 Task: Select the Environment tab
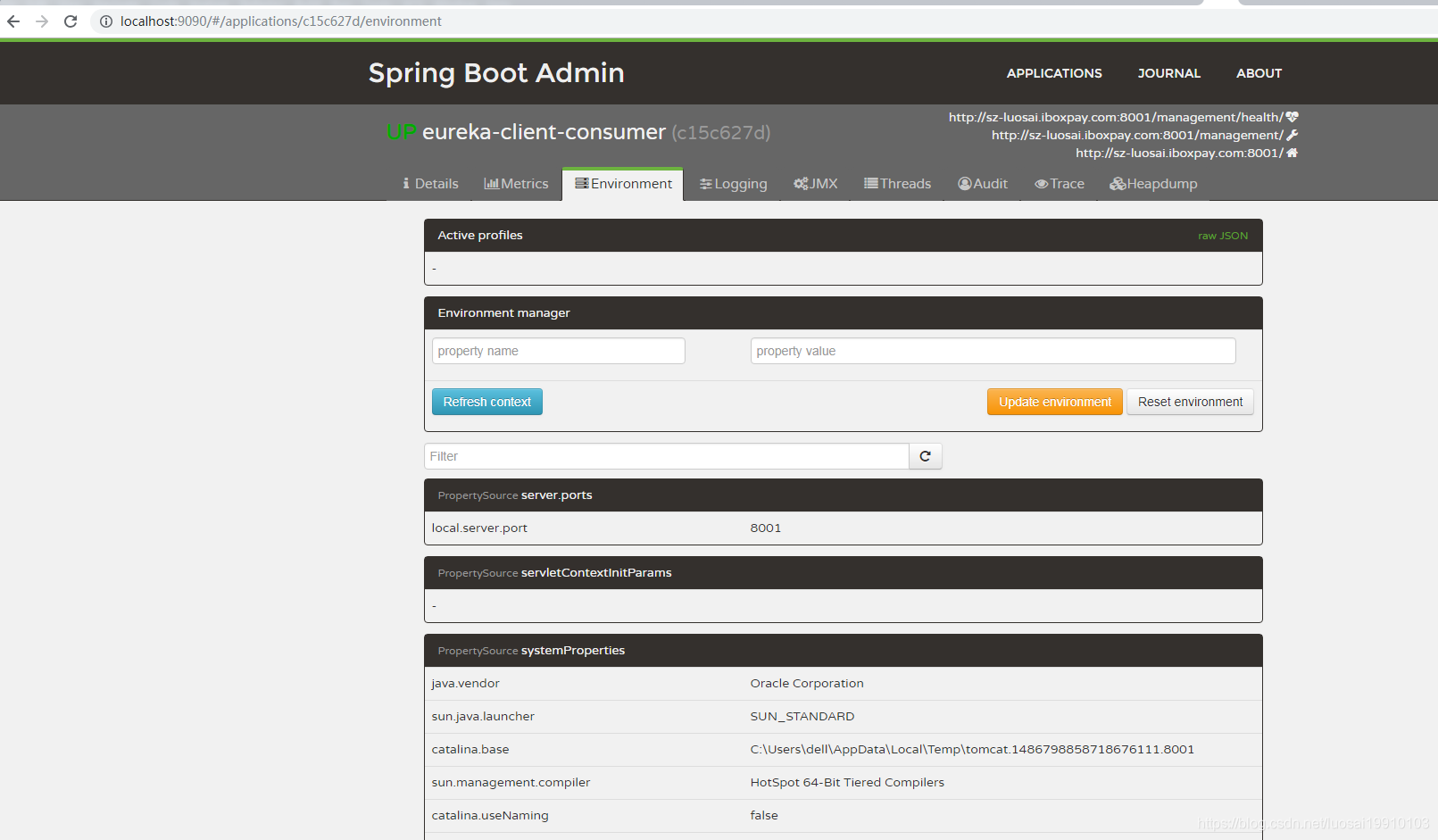[x=623, y=184]
